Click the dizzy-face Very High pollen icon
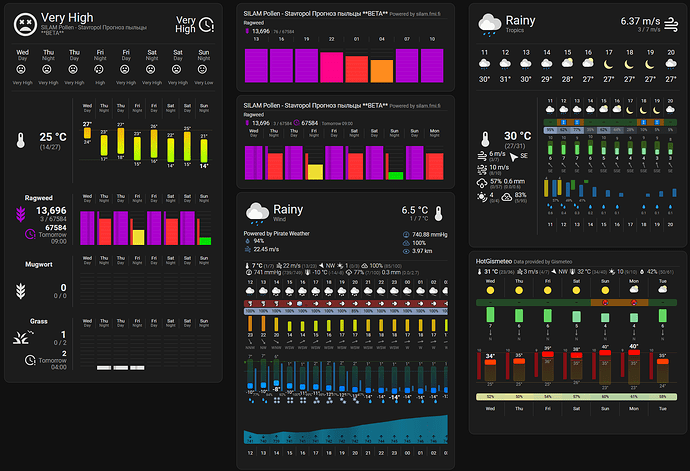 pyautogui.click(x=25, y=24)
